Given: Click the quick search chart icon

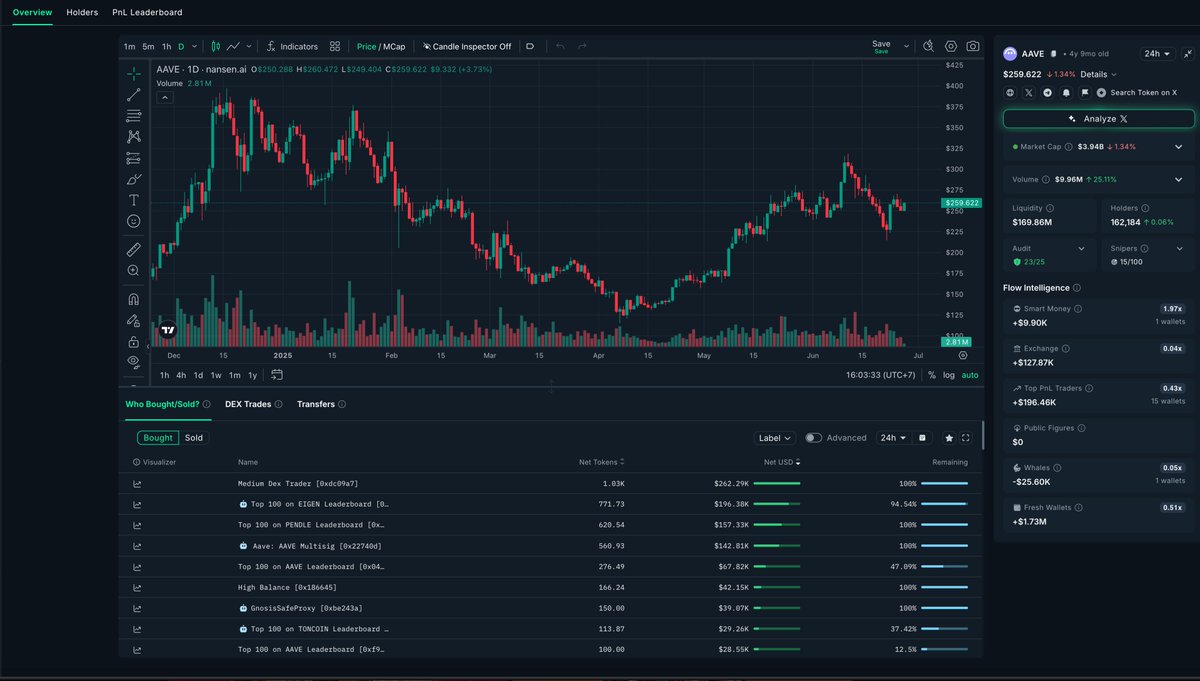Looking at the screenshot, I should pyautogui.click(x=928, y=46).
